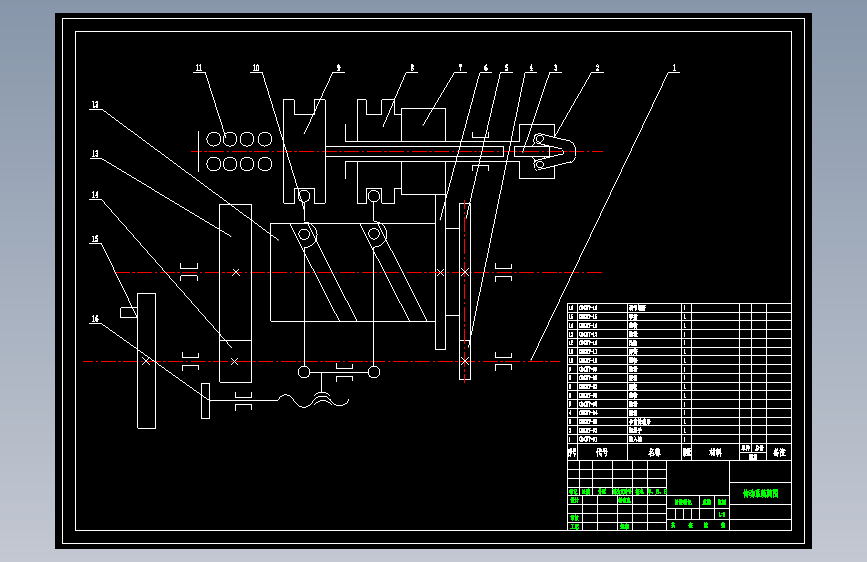Select callout number 13 label
The width and height of the screenshot is (867, 562).
pos(95,153)
